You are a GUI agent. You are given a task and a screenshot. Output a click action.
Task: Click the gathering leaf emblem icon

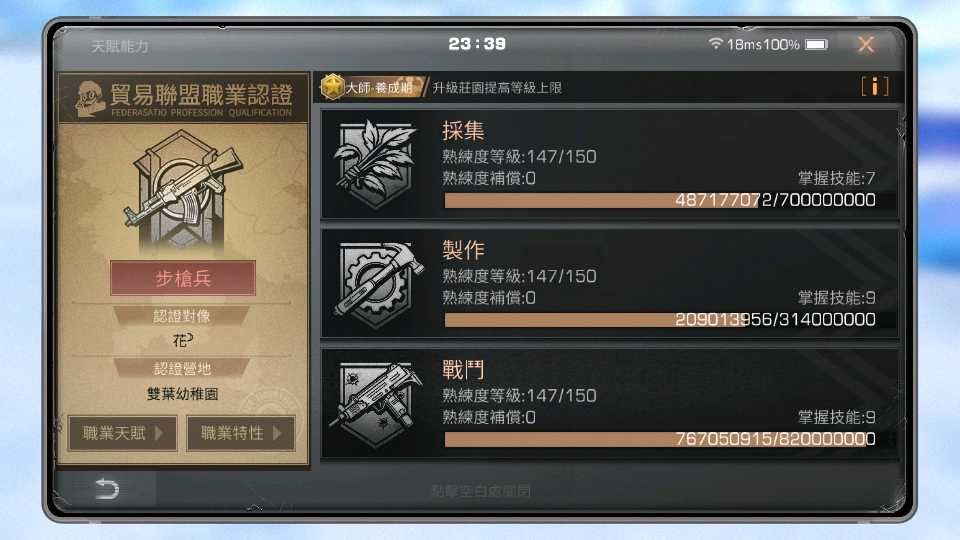[375, 164]
